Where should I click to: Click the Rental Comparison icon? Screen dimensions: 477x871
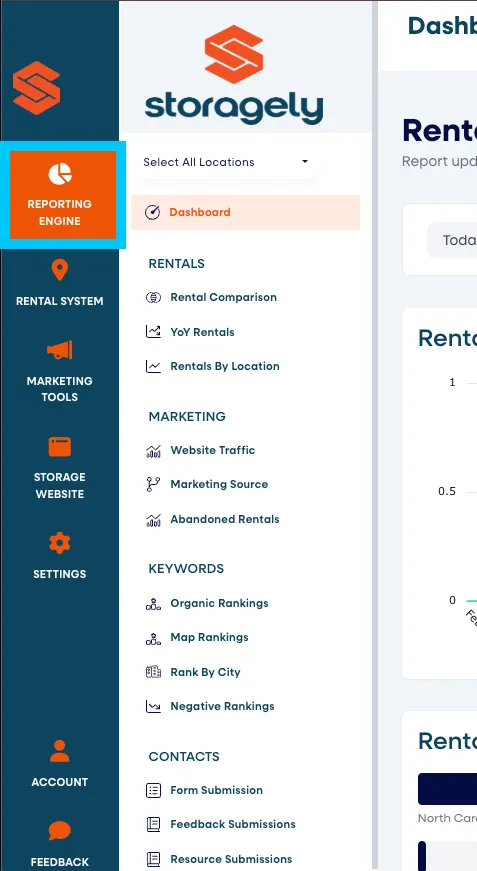tap(153, 297)
